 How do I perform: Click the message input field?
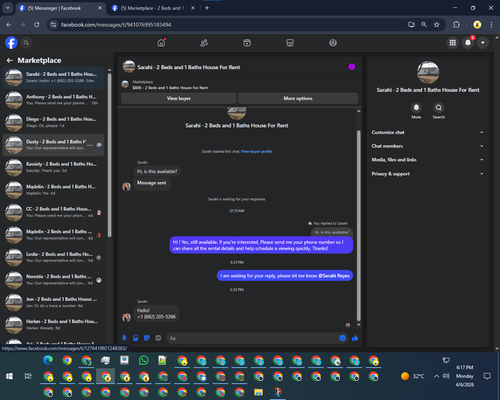click(253, 338)
